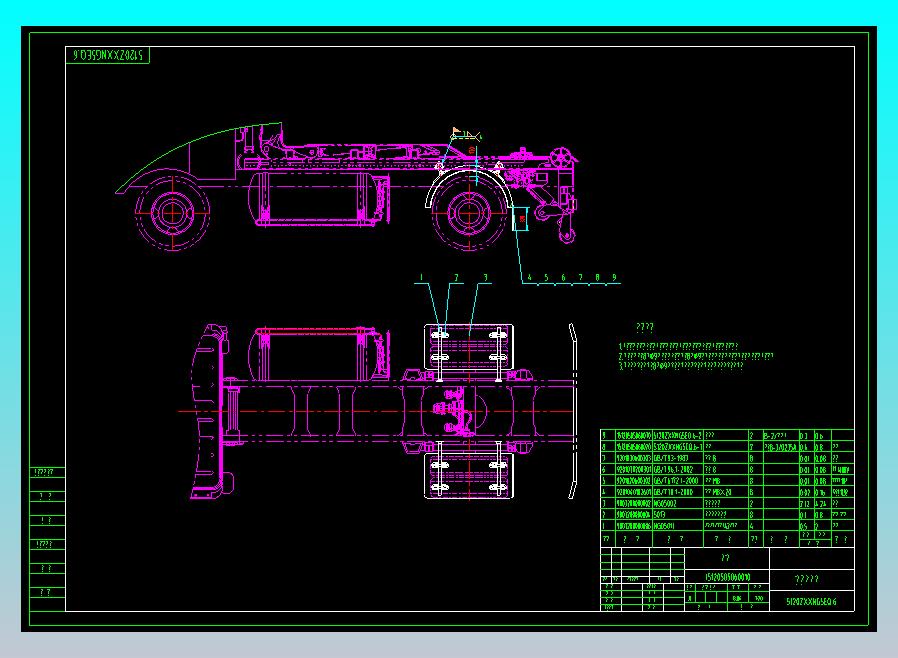Viewport: 898px width, 658px height.
Task: Click the white curved rear bracket in top view
Action: 572,411
